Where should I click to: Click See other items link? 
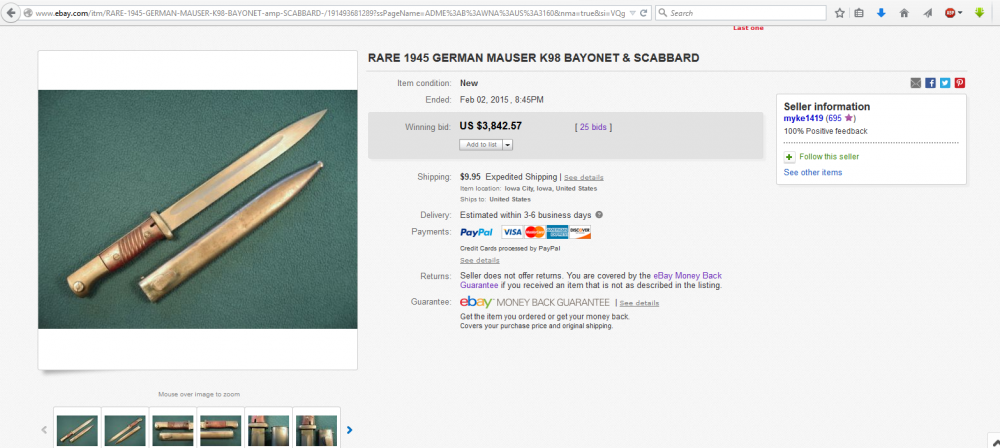point(812,172)
